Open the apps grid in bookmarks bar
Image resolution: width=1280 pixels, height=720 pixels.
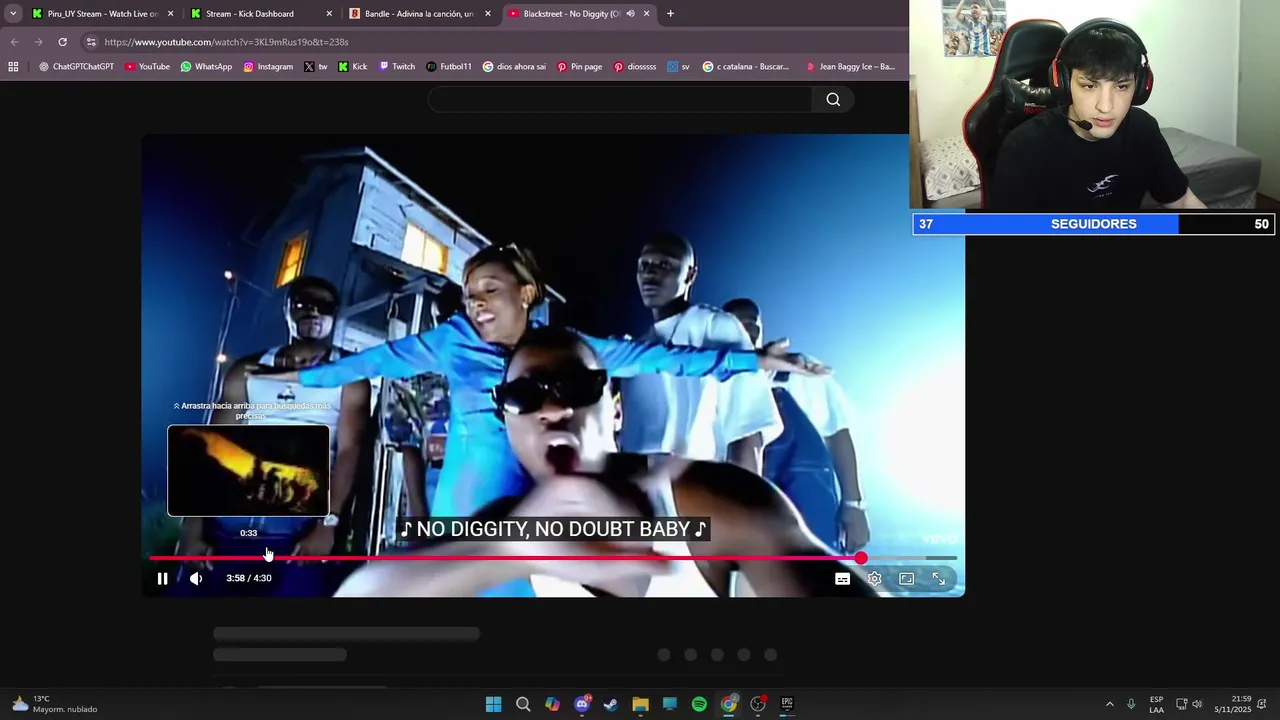pos(13,67)
